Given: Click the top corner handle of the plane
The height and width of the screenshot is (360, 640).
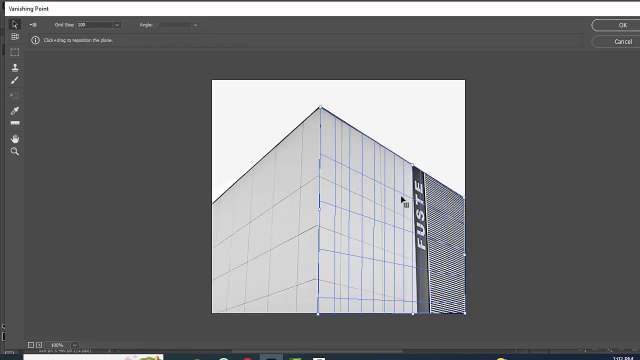Looking at the screenshot, I should pyautogui.click(x=320, y=107).
